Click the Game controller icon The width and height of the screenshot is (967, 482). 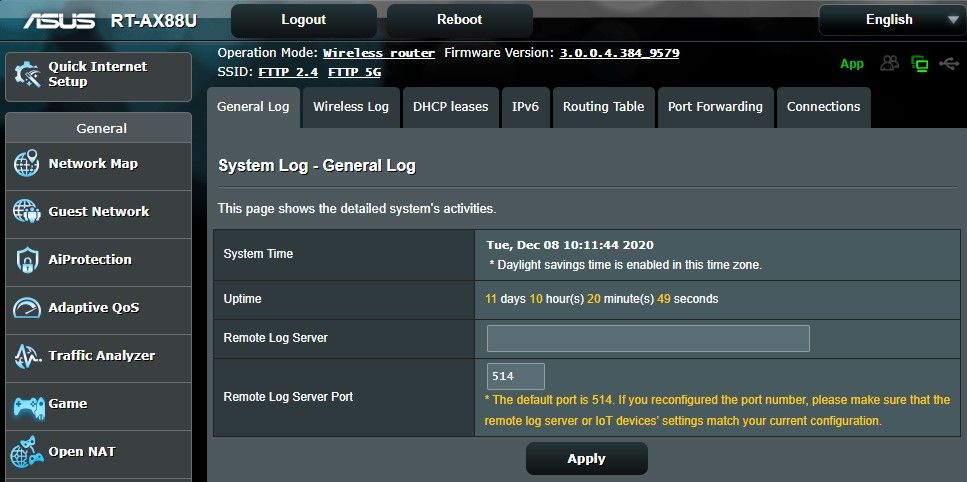[28, 406]
